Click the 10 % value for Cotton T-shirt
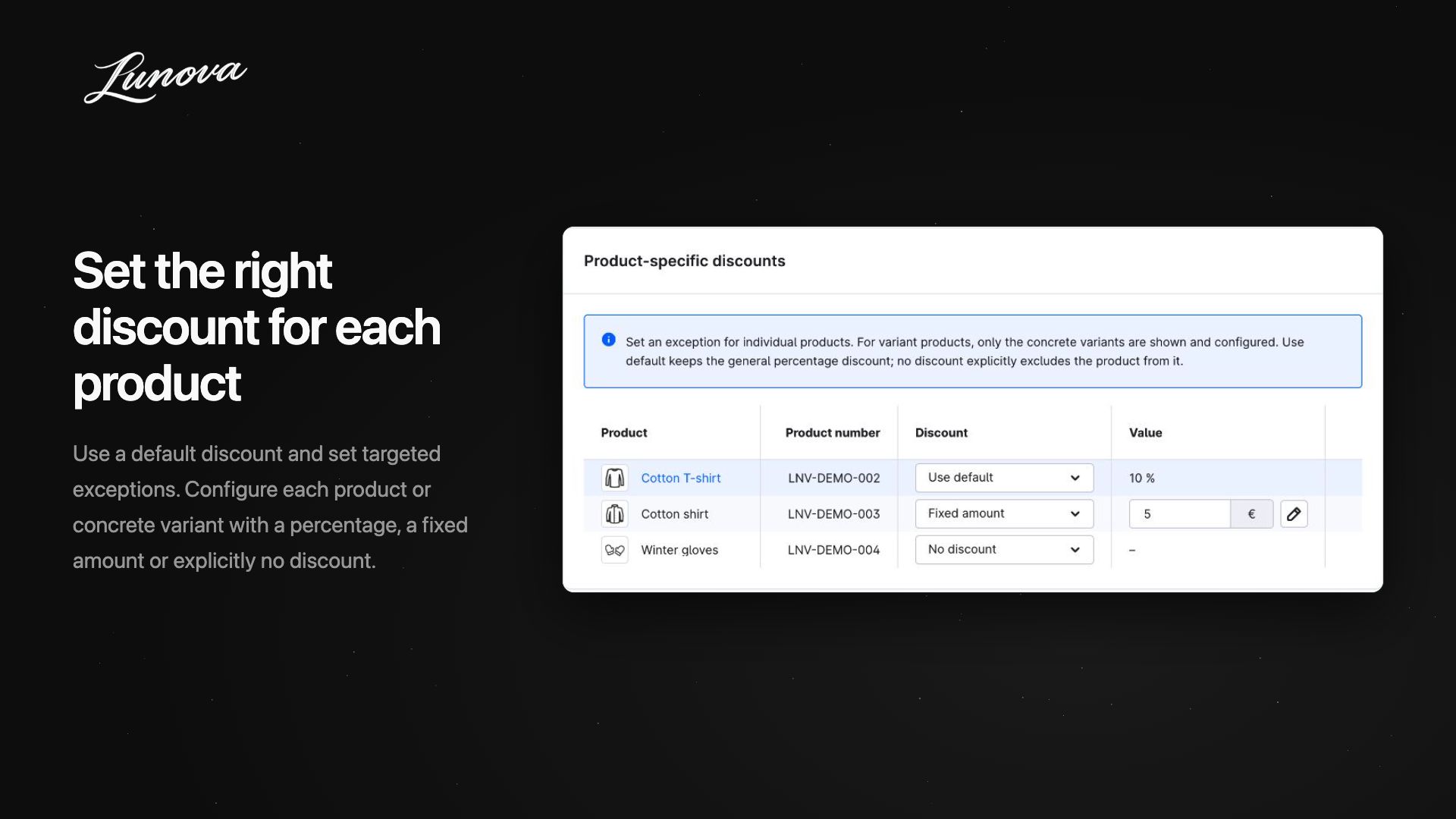Viewport: 1456px width, 819px height. pyautogui.click(x=1141, y=478)
